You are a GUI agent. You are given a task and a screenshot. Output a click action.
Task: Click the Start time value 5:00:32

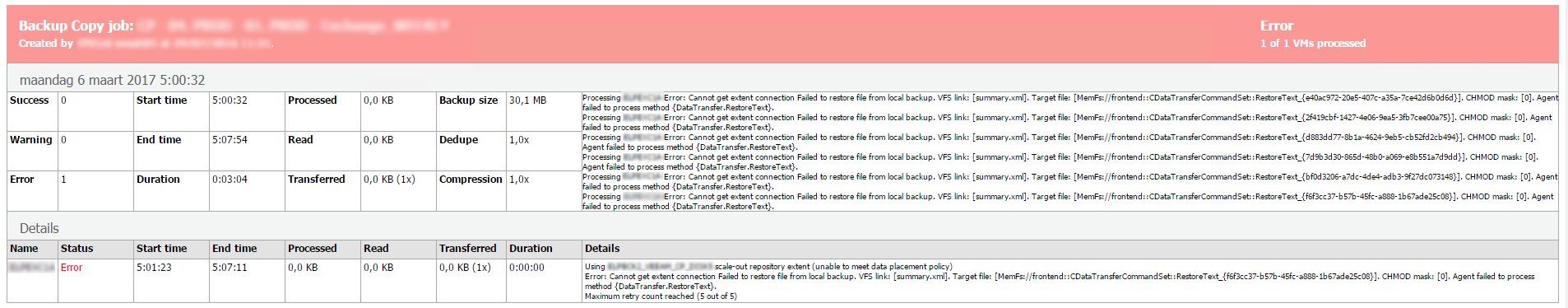pyautogui.click(x=230, y=100)
